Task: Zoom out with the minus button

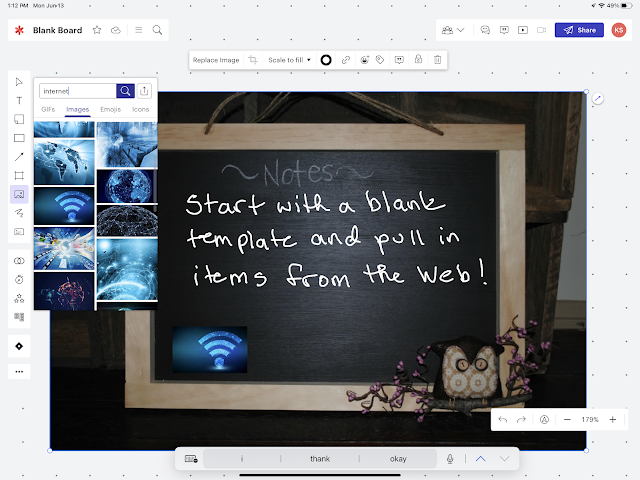Action: tap(567, 420)
